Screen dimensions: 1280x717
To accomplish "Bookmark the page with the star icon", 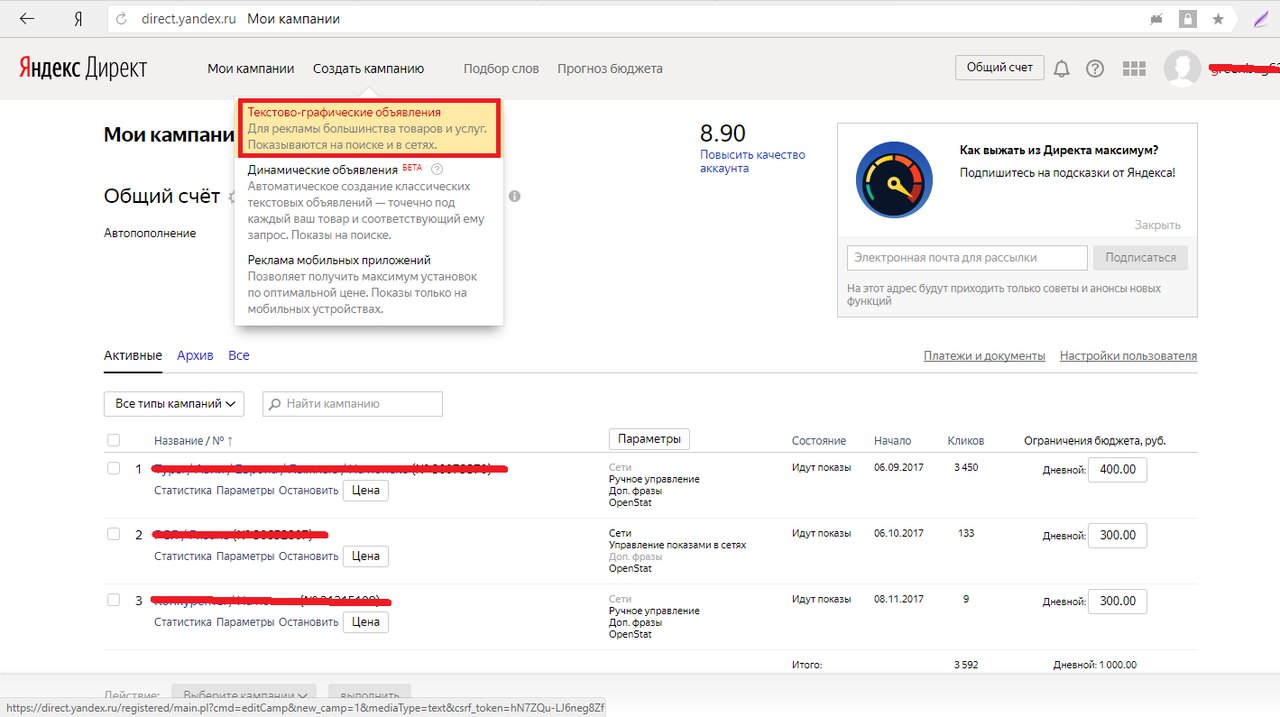I will [1218, 19].
